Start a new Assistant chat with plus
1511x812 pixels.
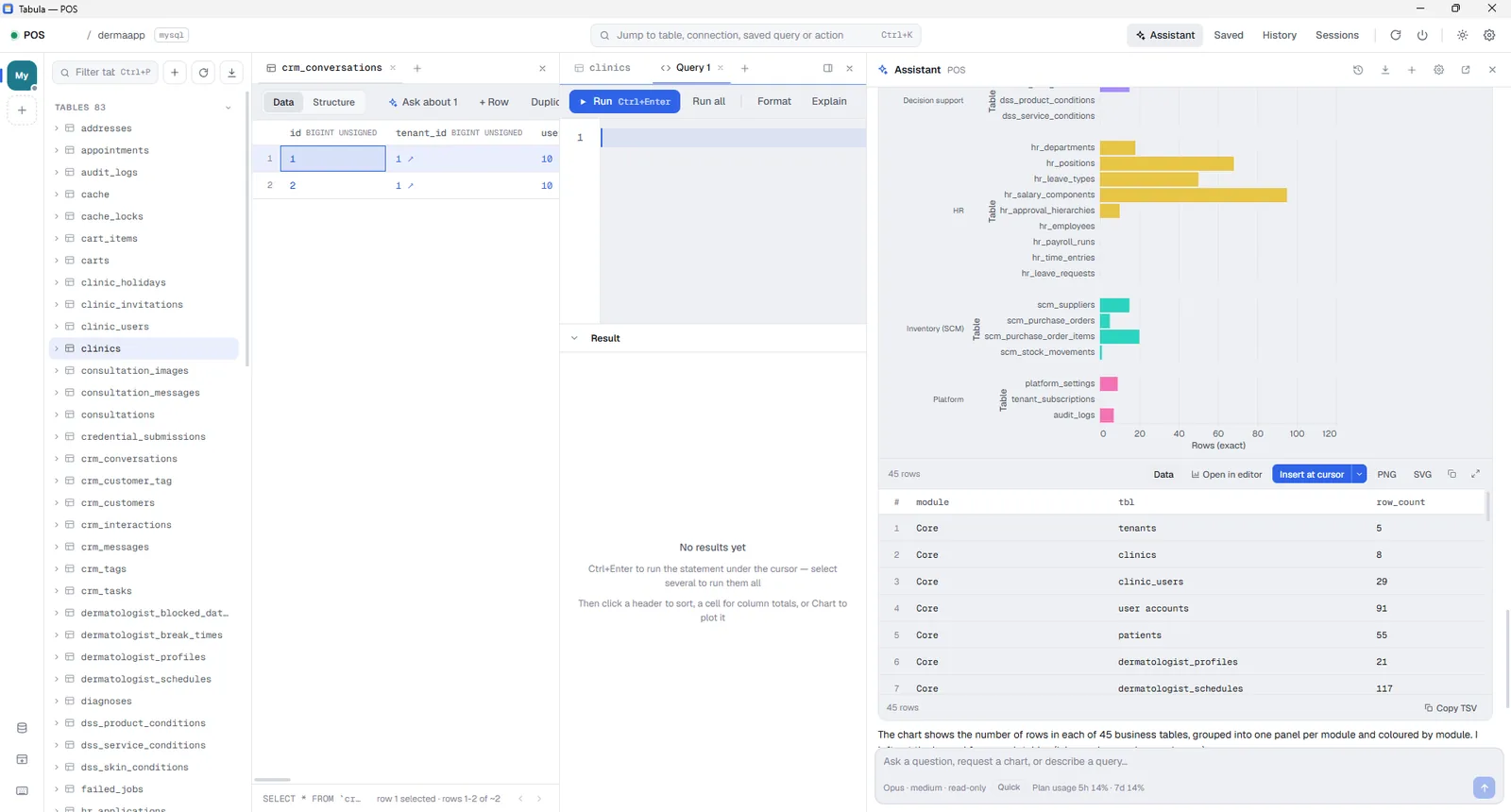coord(1412,70)
